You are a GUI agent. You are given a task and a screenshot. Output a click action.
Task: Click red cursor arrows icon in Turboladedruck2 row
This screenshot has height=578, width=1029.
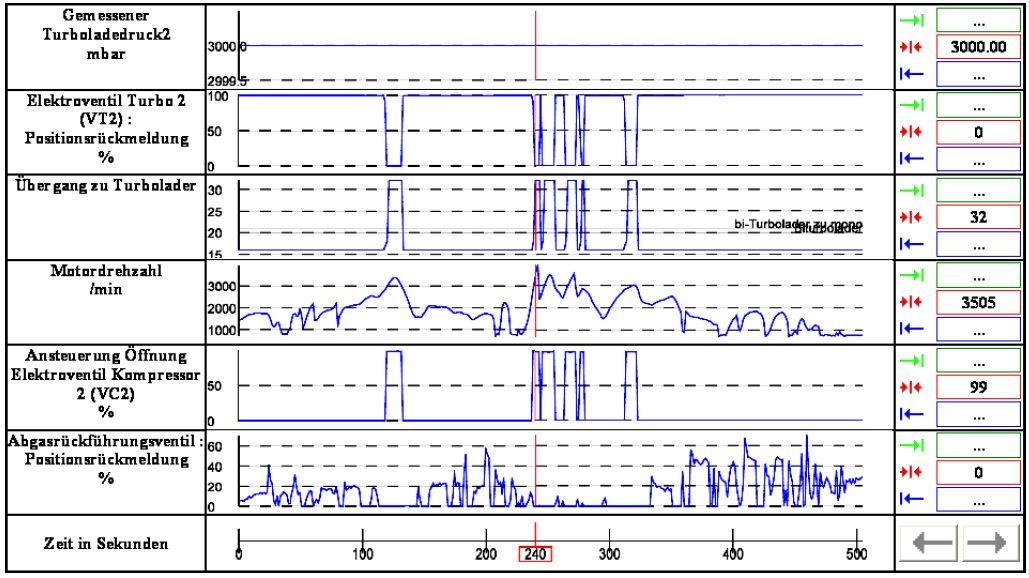point(912,47)
